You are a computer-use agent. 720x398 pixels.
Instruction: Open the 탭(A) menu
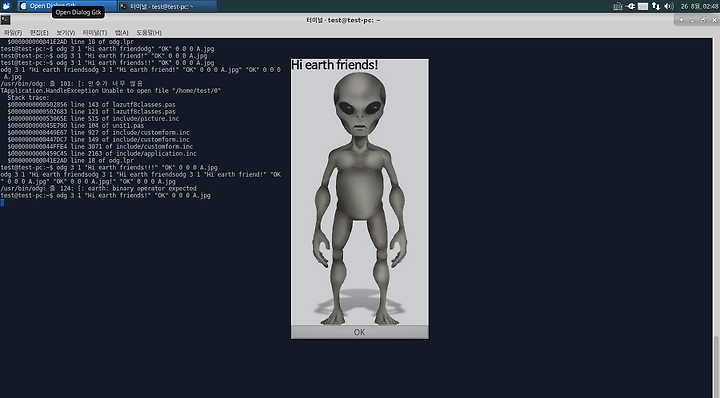(x=121, y=33)
